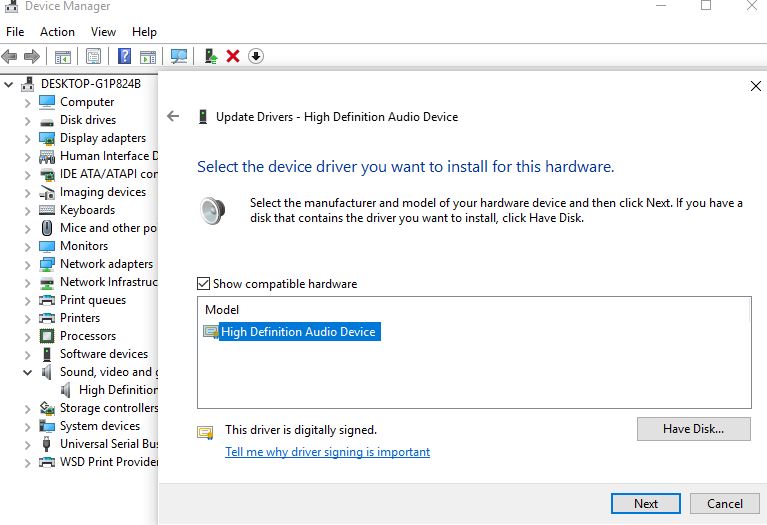Click the Help toolbar icon
Viewport: 767px width, 525px height.
(125, 56)
